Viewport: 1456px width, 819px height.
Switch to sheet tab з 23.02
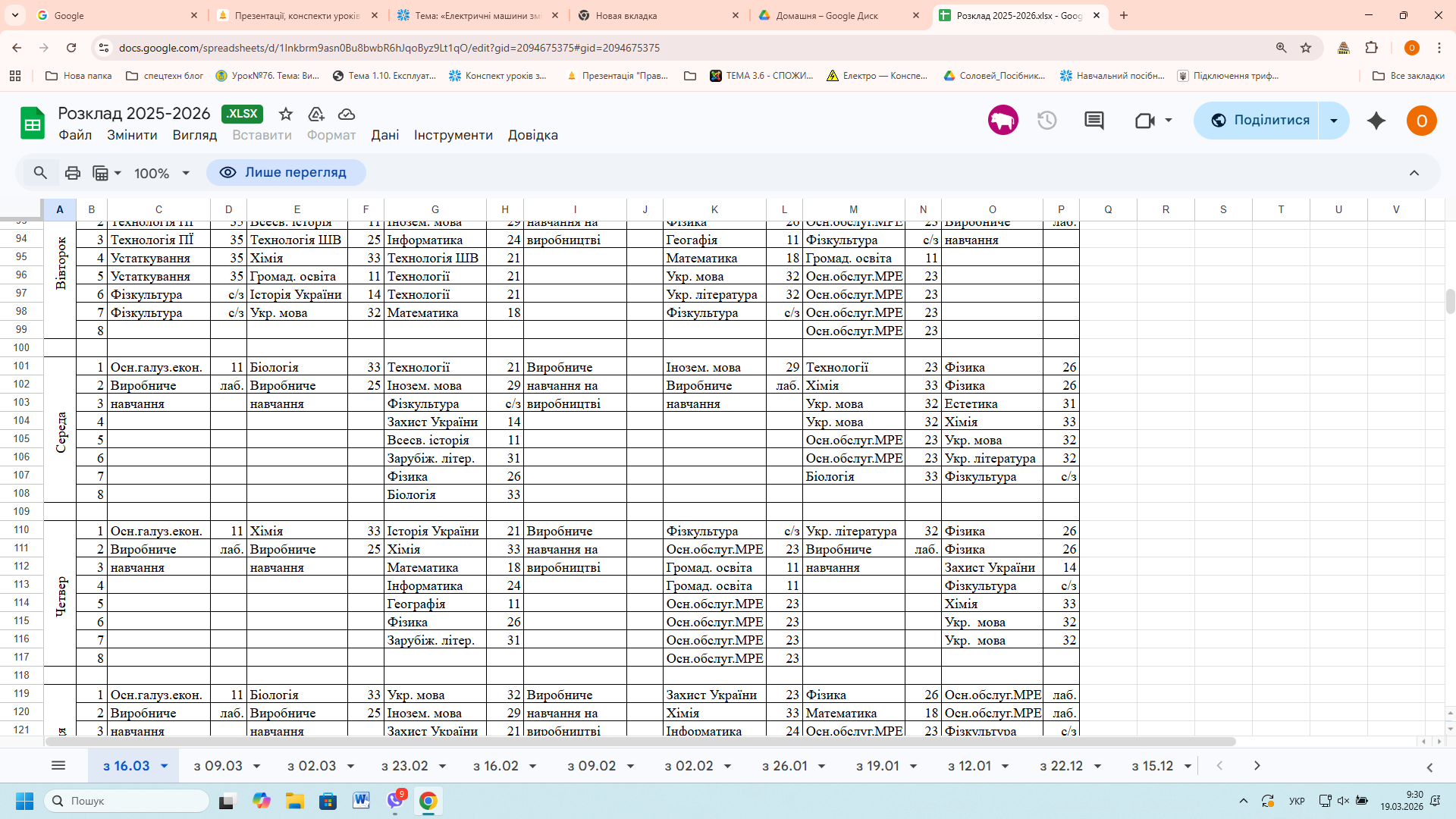(x=404, y=766)
